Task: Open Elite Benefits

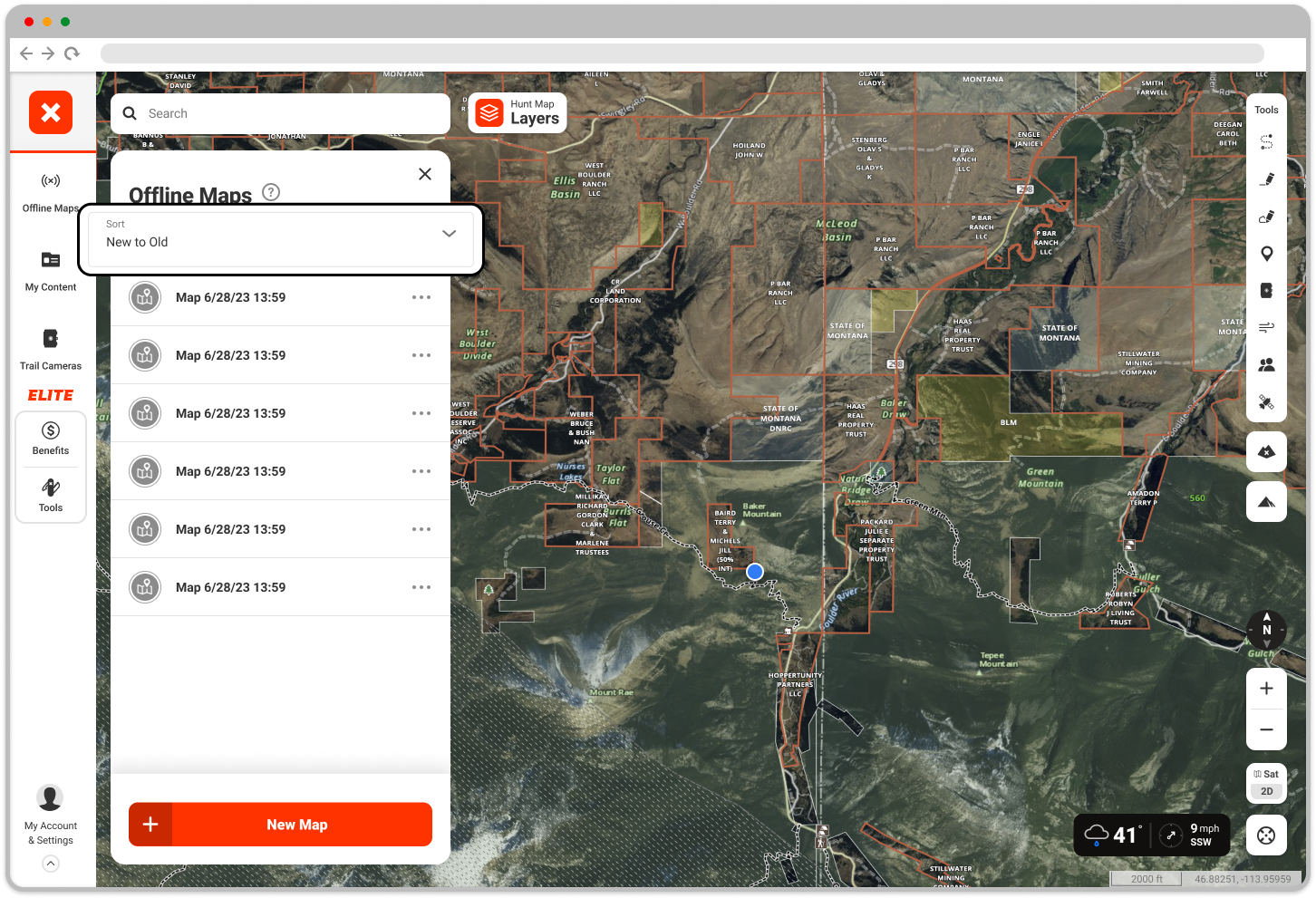Action: click(x=51, y=439)
